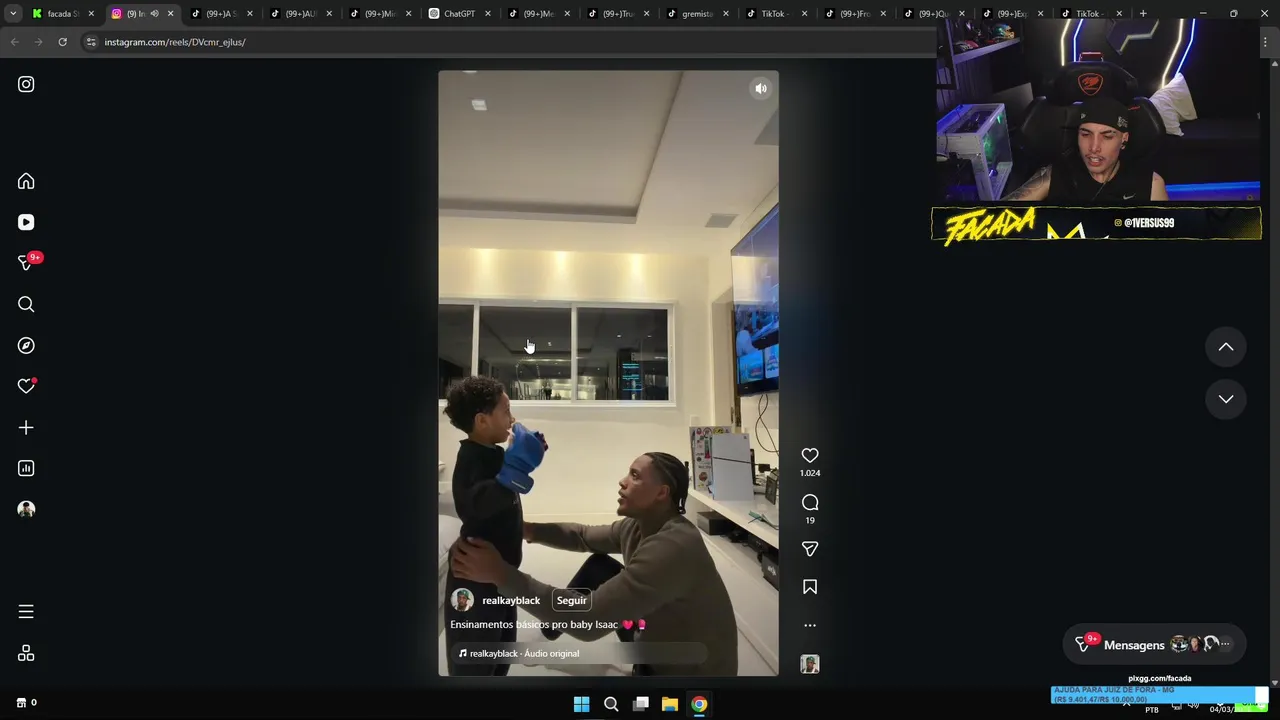1280x720 pixels.
Task: Go to previous reel with up chevron
Action: [1225, 347]
